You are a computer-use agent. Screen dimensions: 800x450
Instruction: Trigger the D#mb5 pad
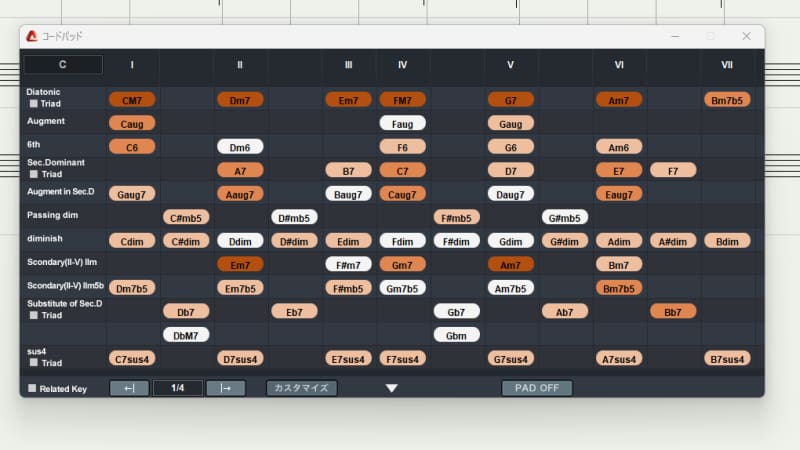click(x=294, y=217)
